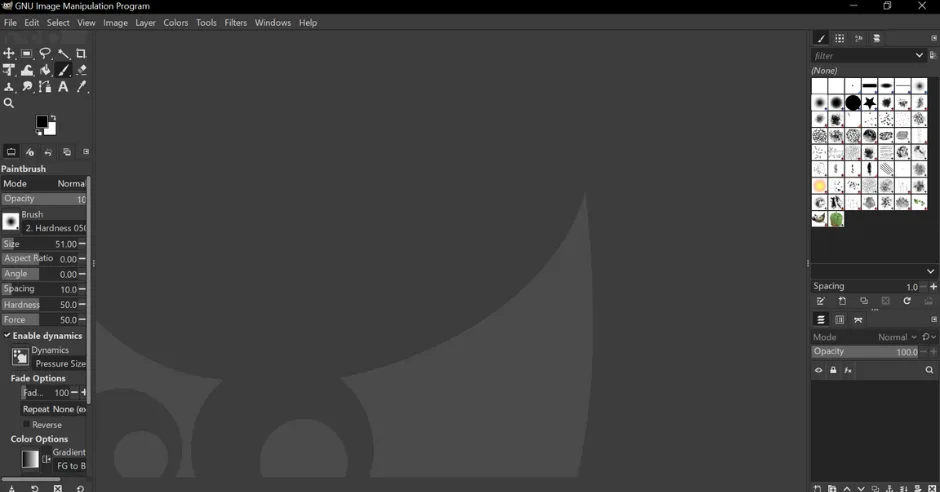Screen dimensions: 940x492
Task: Open the Filters menu
Action: click(236, 23)
